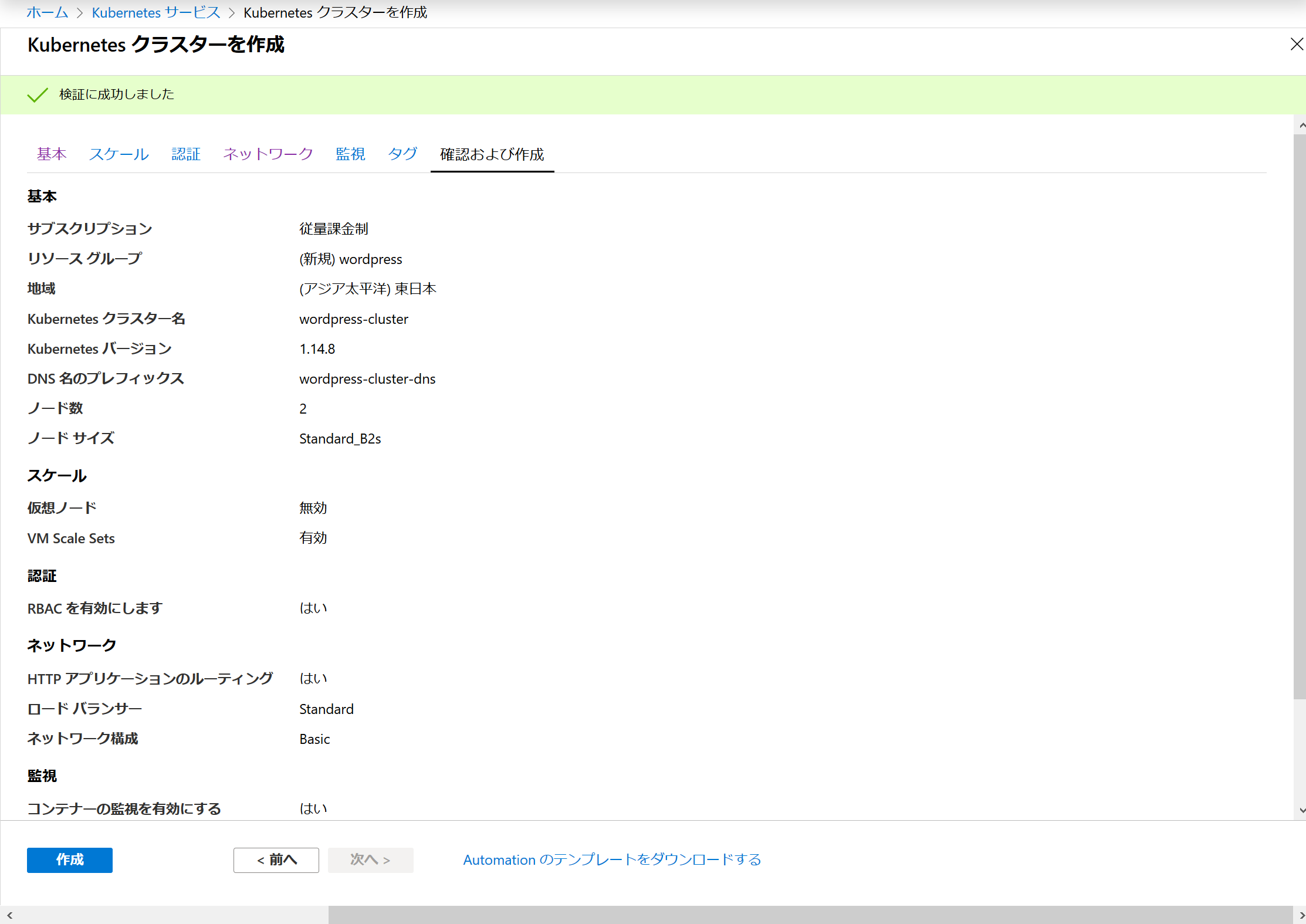This screenshot has width=1306, height=924.
Task: Click the コンテナーの監視を有効にする label
Action: click(124, 809)
